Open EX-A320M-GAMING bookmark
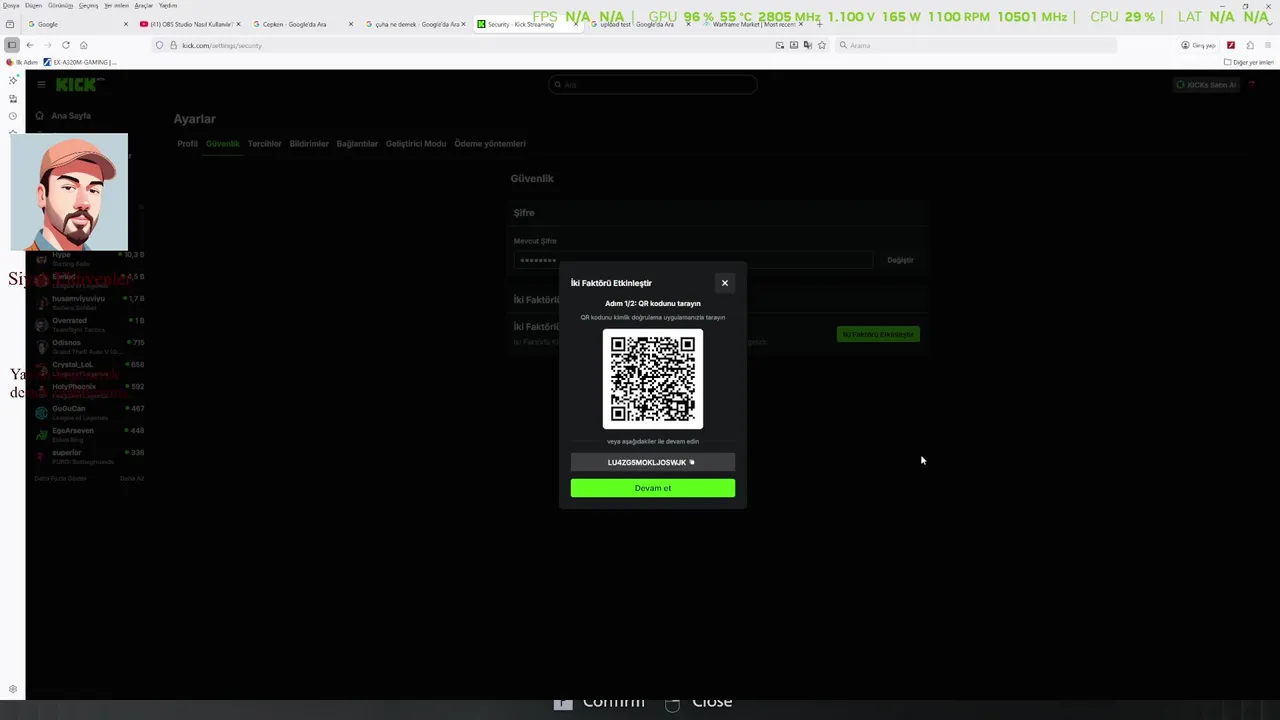1280x720 pixels. pyautogui.click(x=80, y=62)
